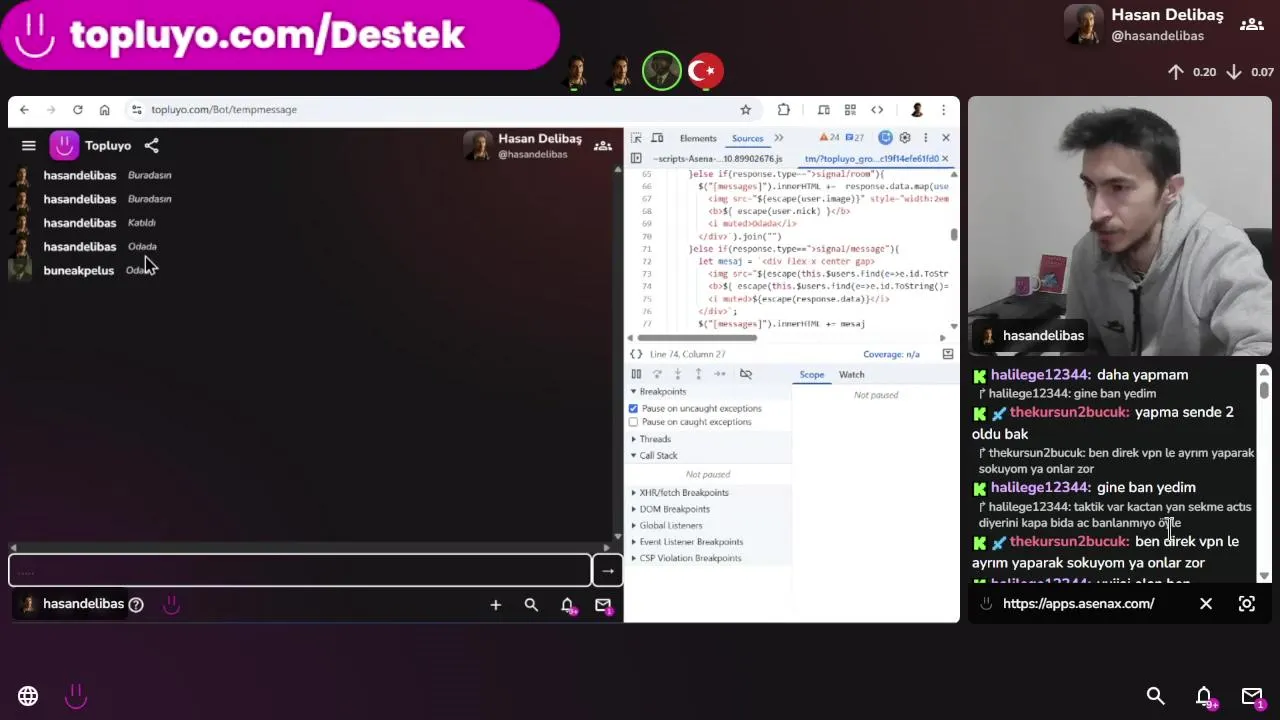This screenshot has width=1280, height=720.
Task: Pause script execution in debugger
Action: pos(636,374)
